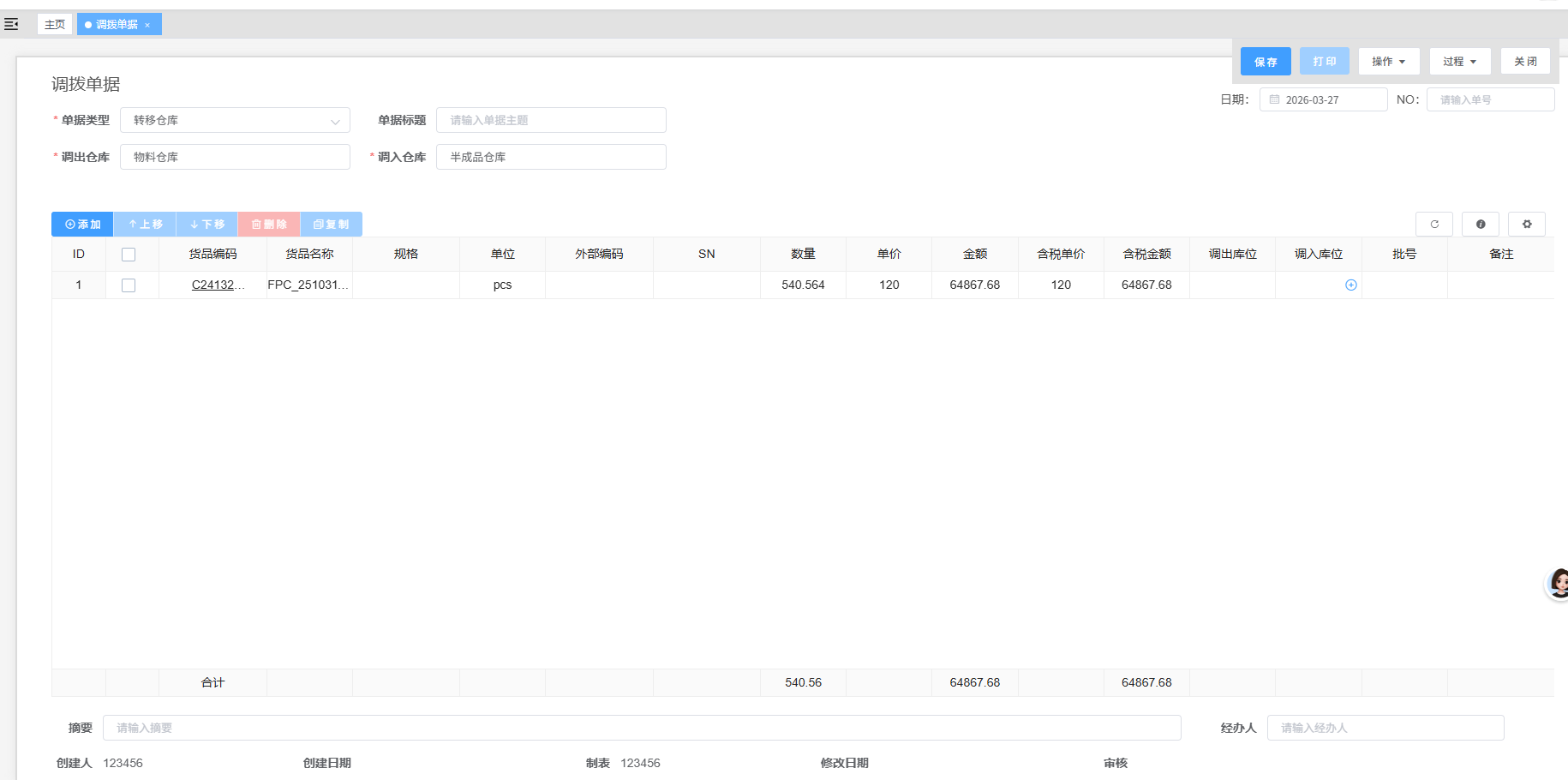
Task: Check the checkbox for row 1
Action: (x=129, y=285)
